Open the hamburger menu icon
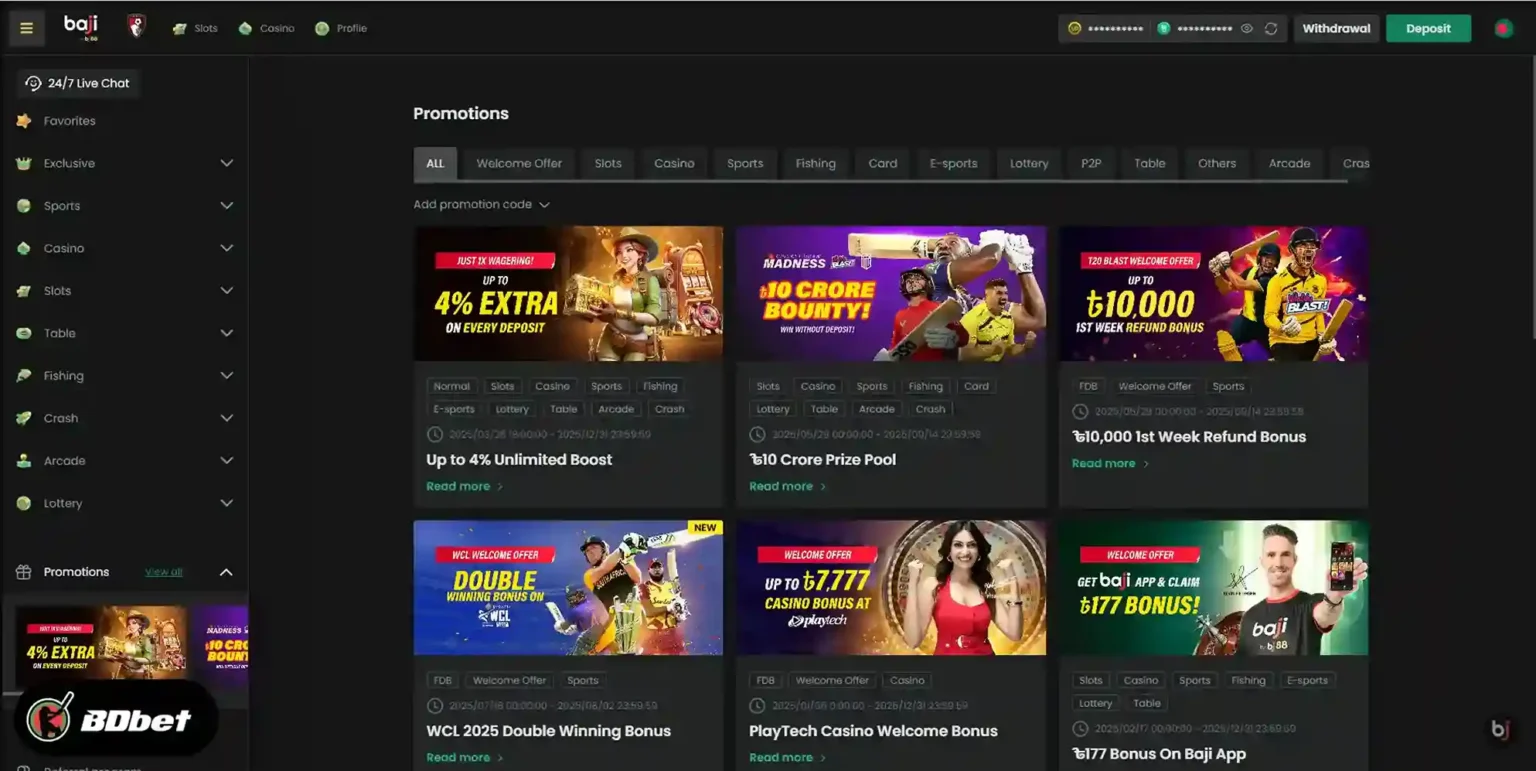The height and width of the screenshot is (771, 1536). [x=27, y=28]
